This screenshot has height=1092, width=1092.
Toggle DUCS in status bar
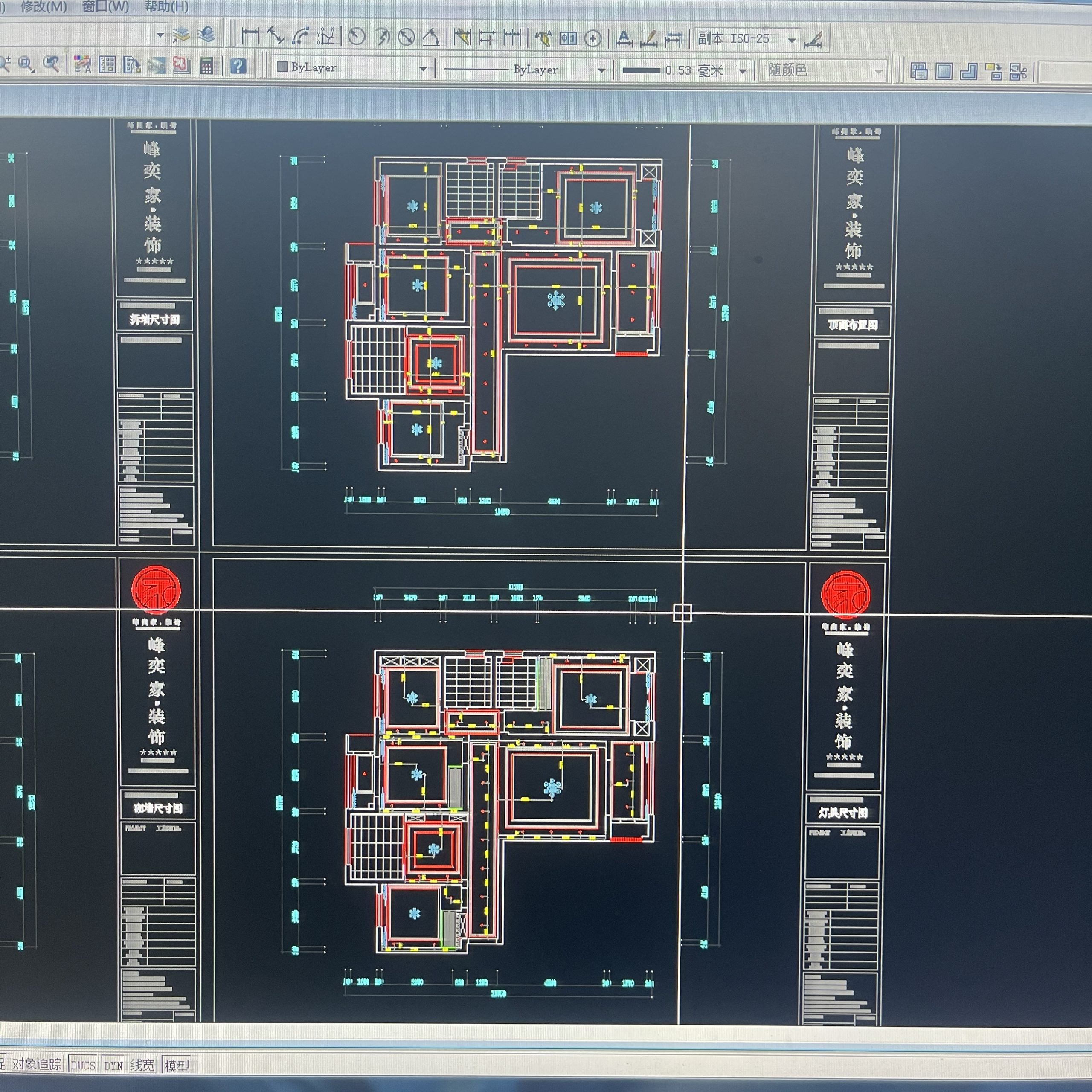83,1066
